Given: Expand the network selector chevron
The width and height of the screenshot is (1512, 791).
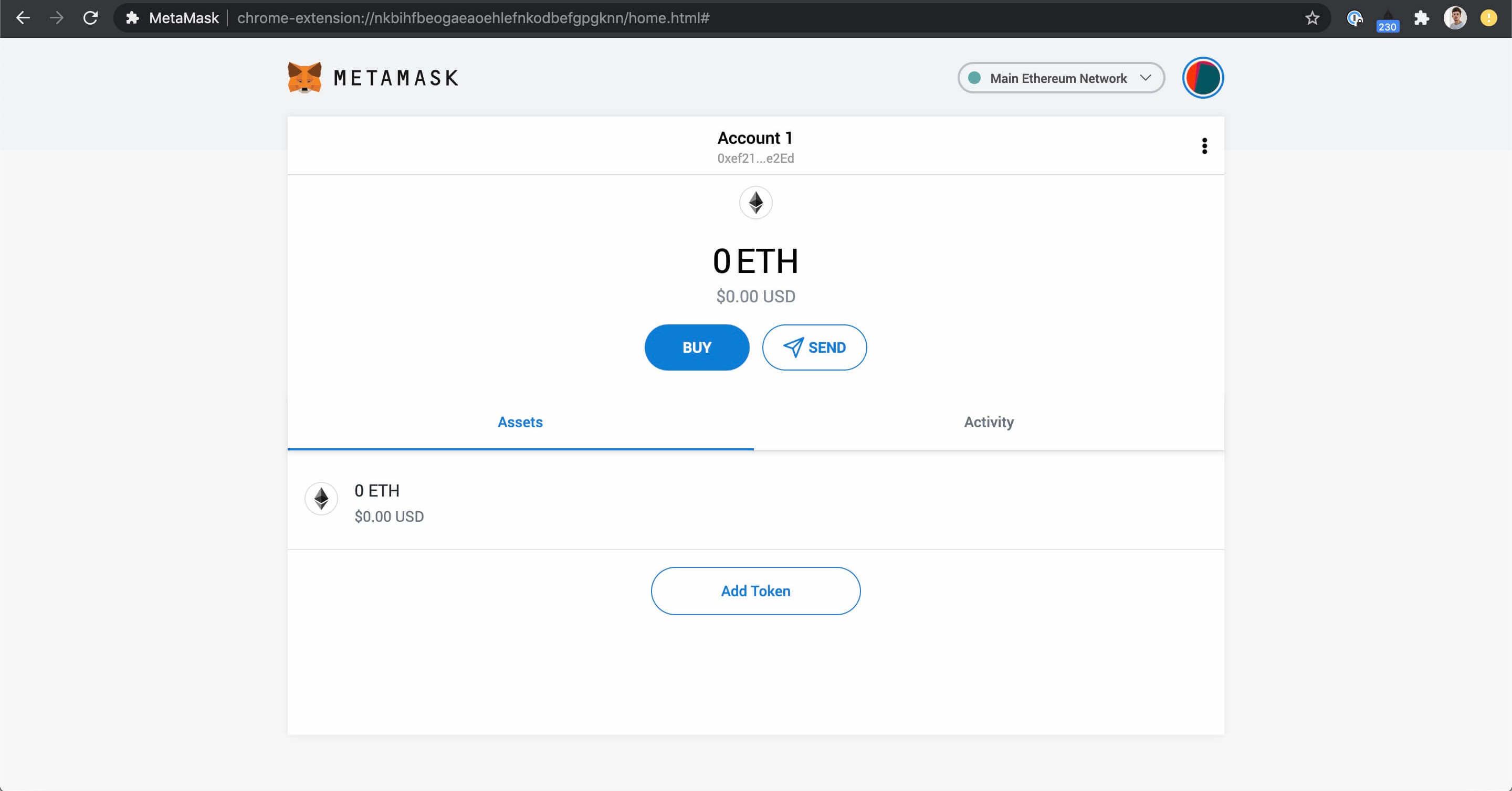Looking at the screenshot, I should point(1145,78).
